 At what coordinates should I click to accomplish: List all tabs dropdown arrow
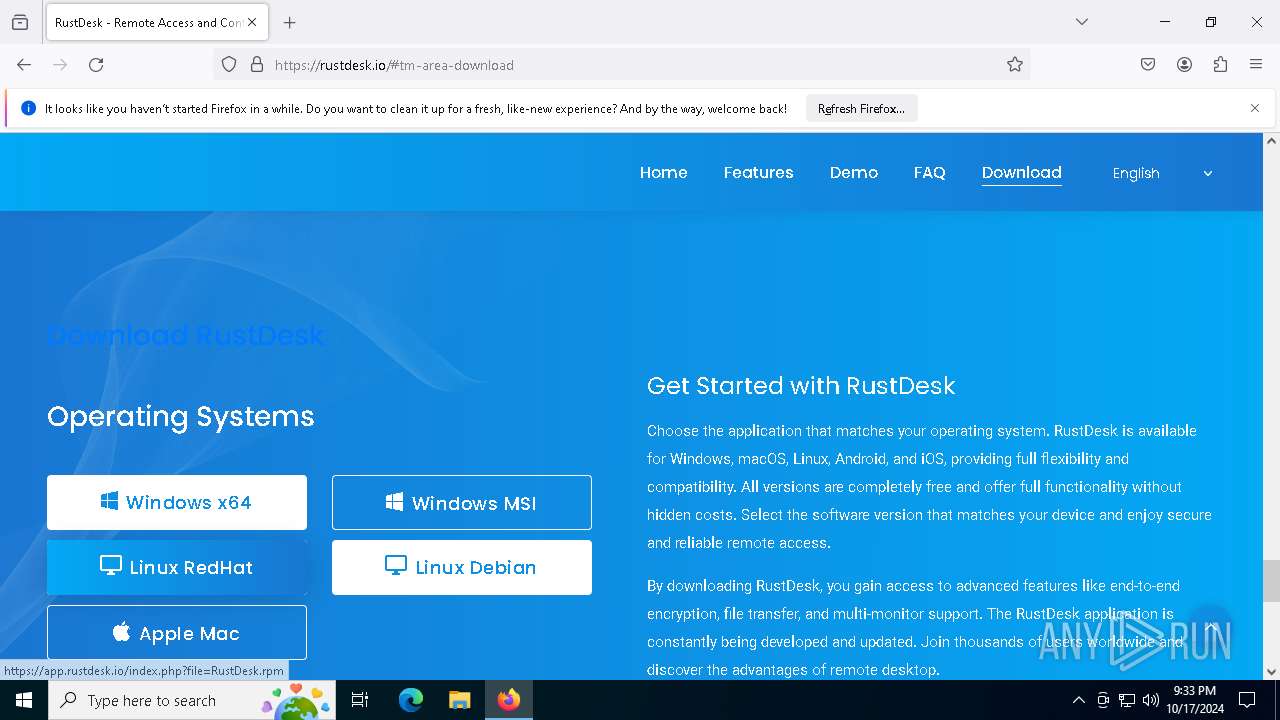(1082, 22)
